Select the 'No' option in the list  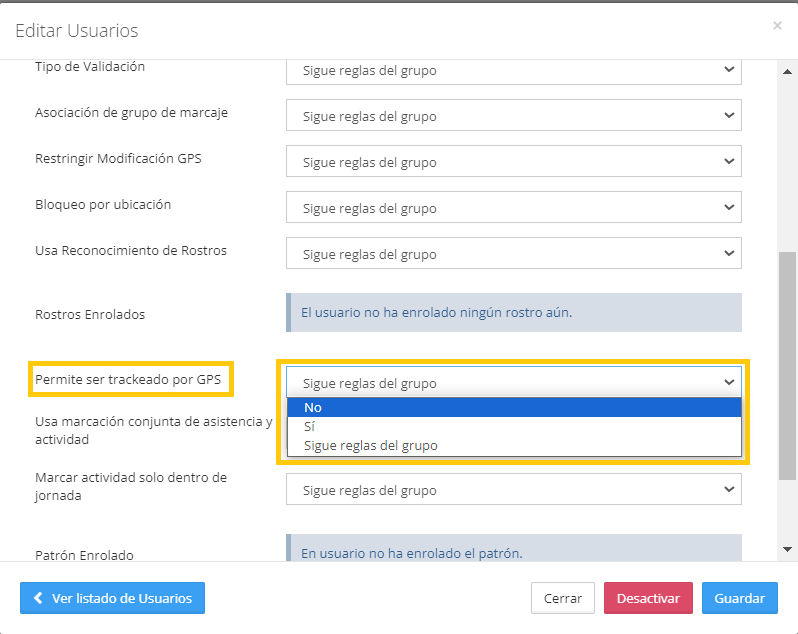point(513,407)
